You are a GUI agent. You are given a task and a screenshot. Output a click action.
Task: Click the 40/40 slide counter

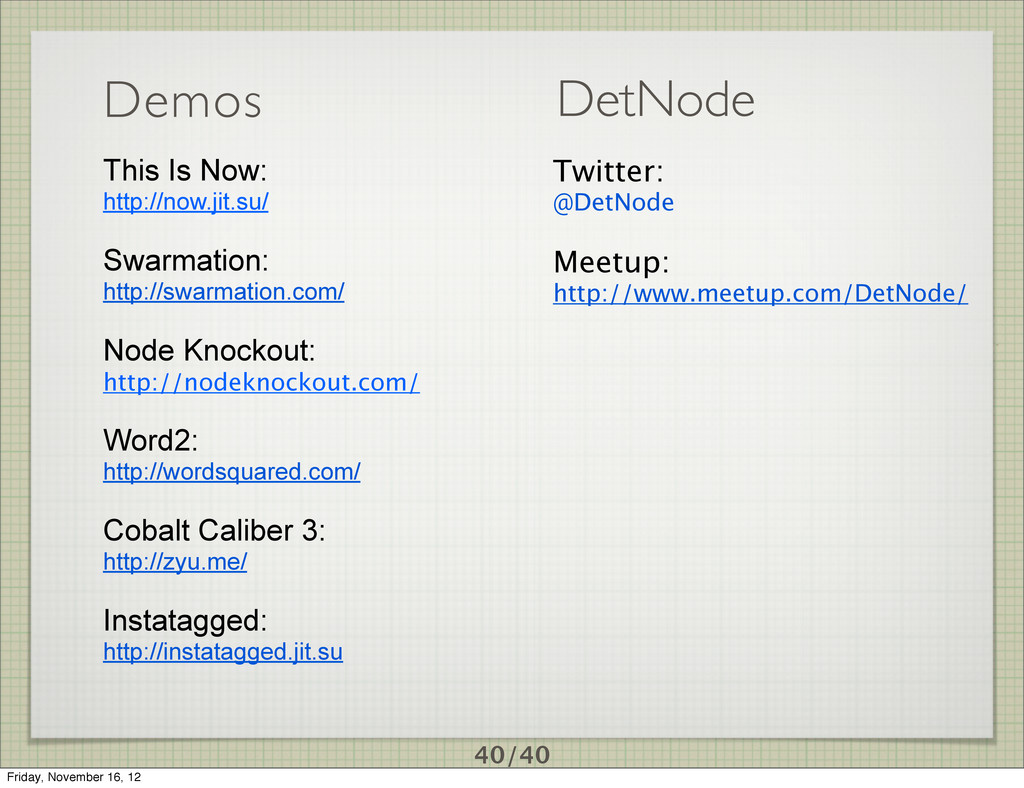[512, 755]
